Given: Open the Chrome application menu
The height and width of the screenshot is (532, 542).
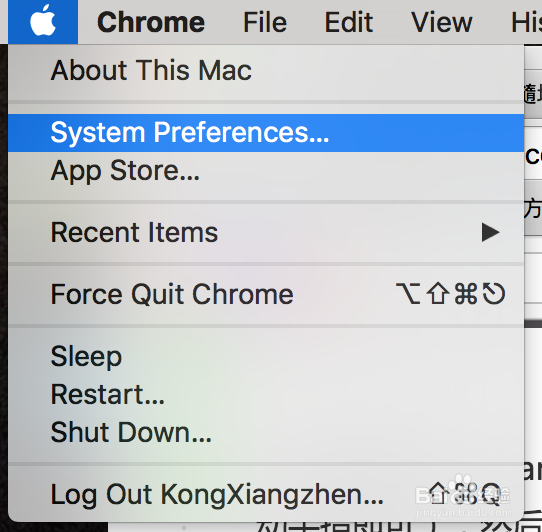Looking at the screenshot, I should tap(151, 22).
